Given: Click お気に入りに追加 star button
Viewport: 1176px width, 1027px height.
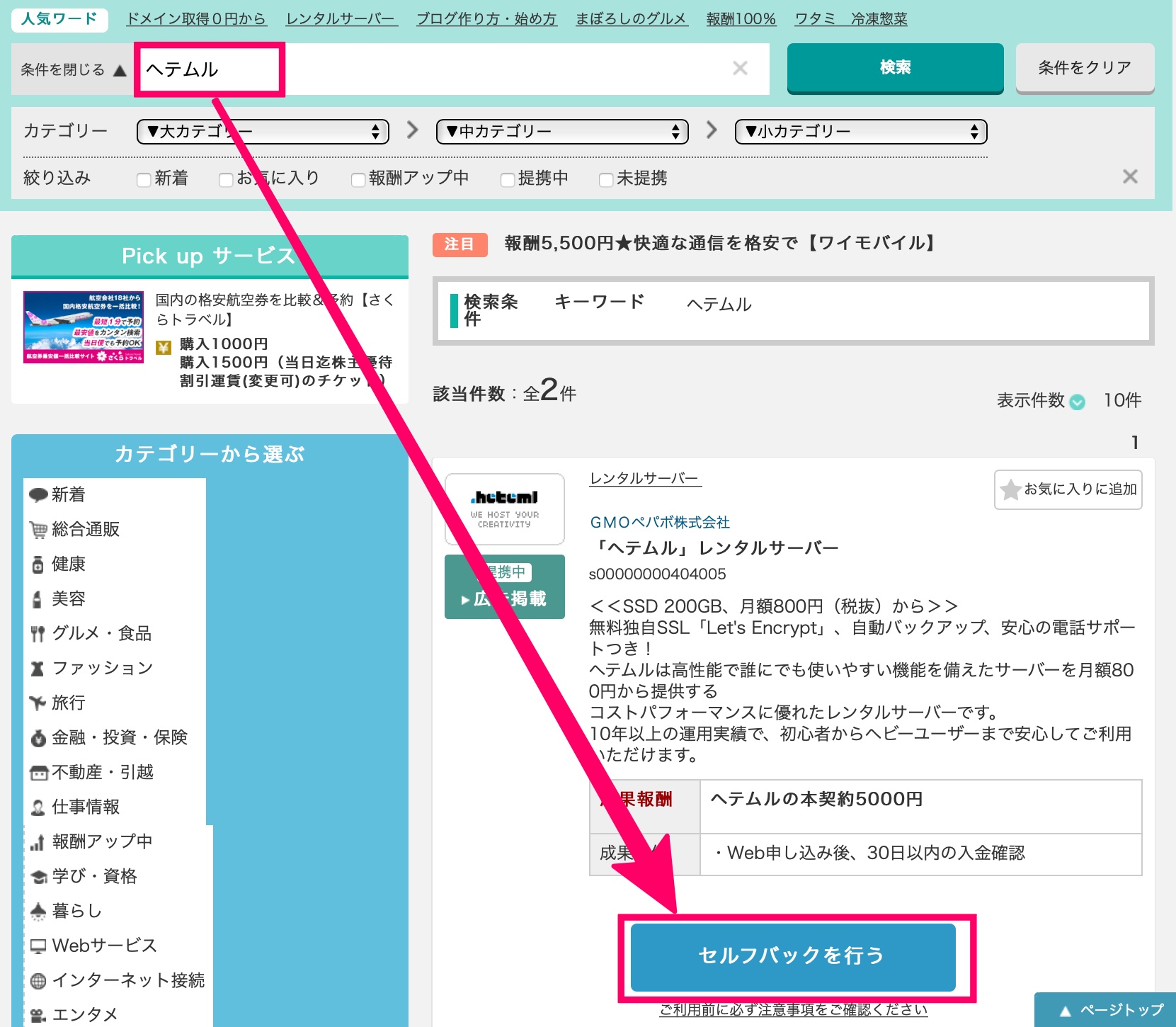Looking at the screenshot, I should pos(1068,489).
